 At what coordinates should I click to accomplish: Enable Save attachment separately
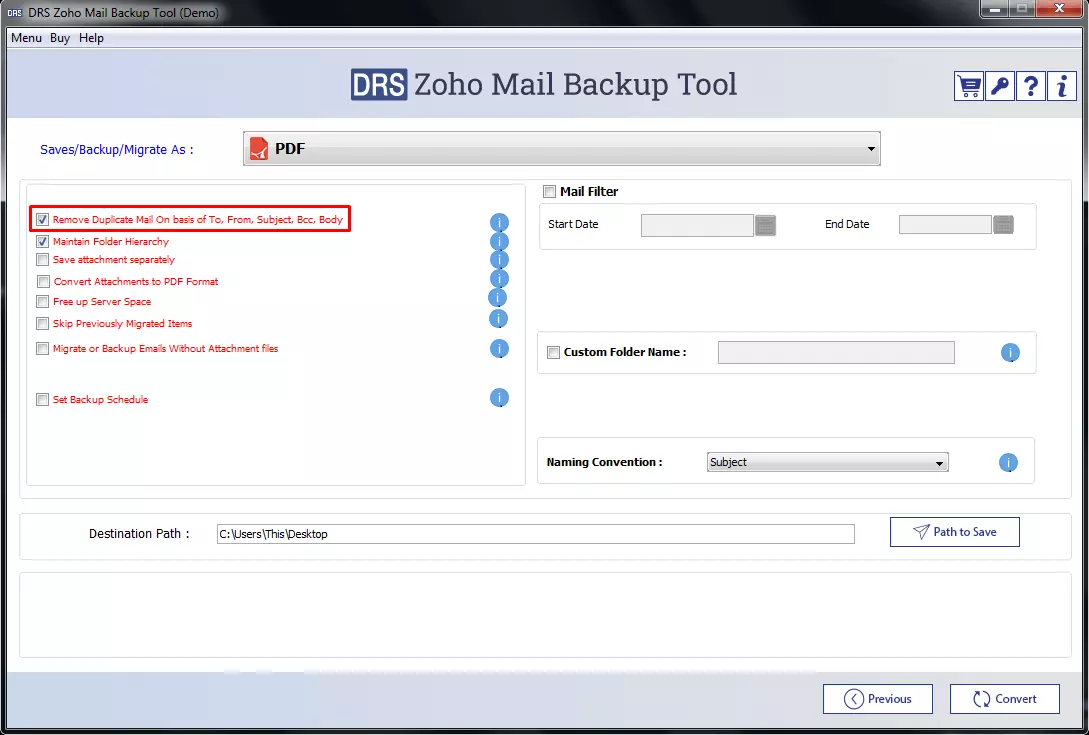point(42,260)
